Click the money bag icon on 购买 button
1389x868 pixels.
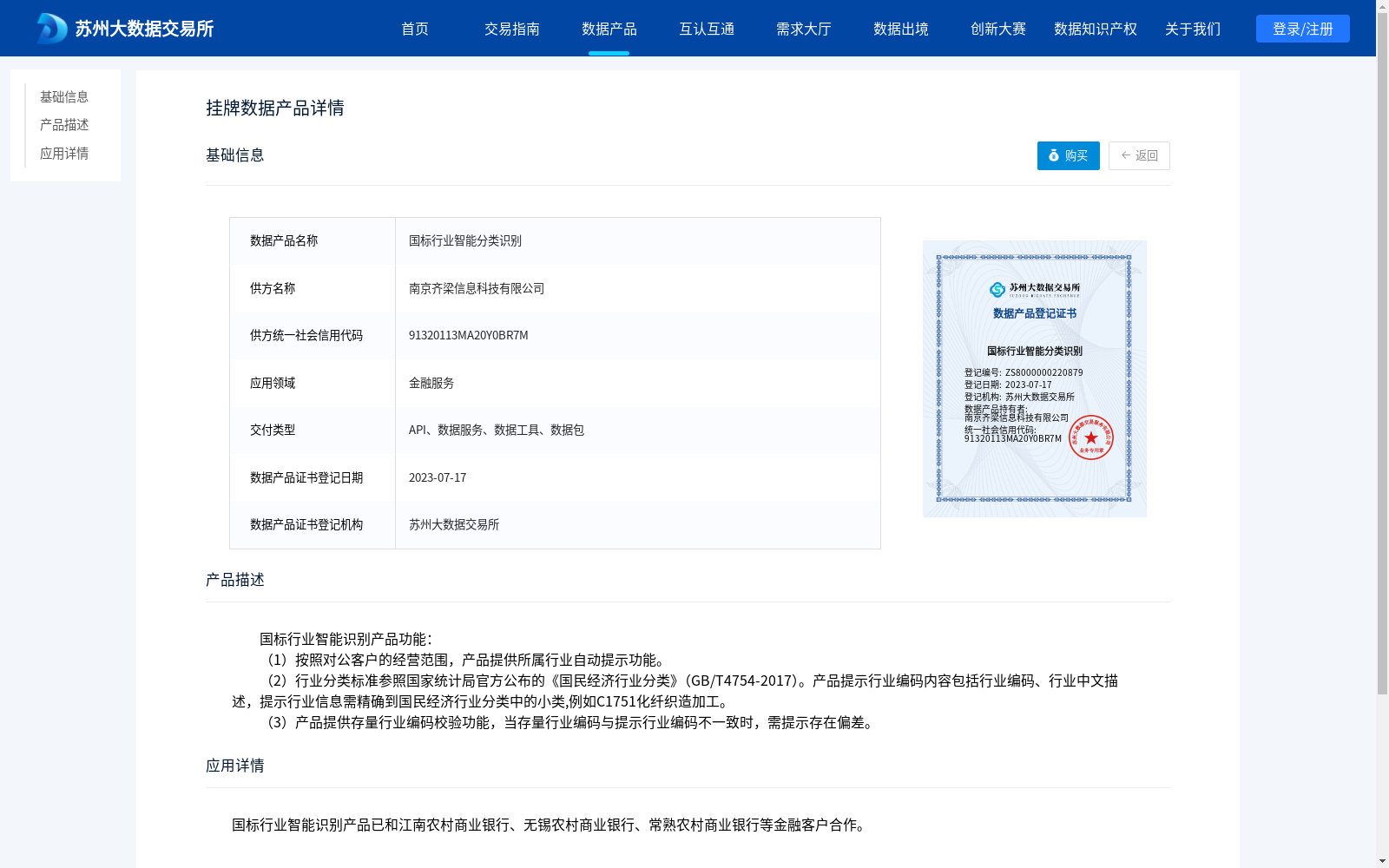(1054, 155)
